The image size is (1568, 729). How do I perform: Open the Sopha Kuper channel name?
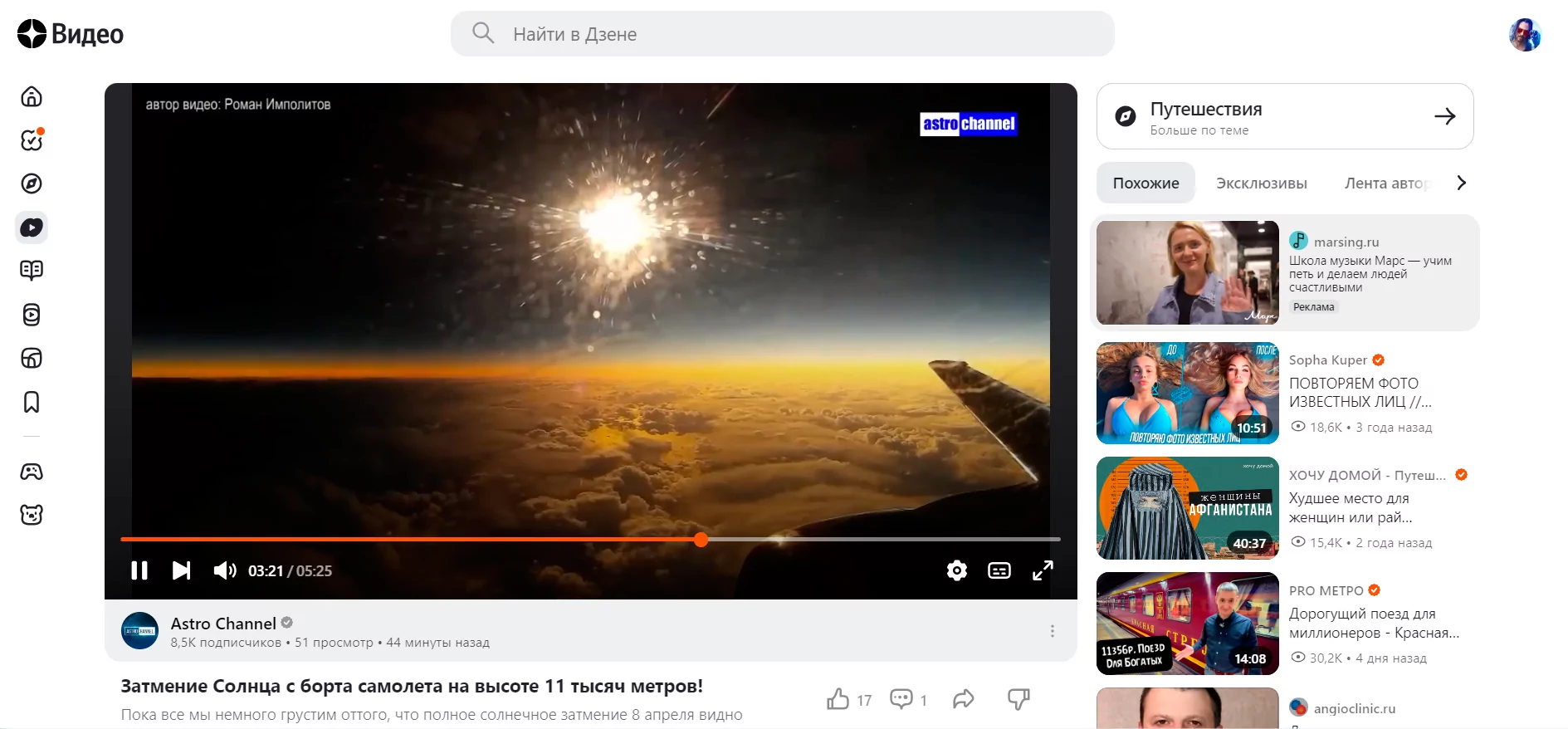[1328, 360]
